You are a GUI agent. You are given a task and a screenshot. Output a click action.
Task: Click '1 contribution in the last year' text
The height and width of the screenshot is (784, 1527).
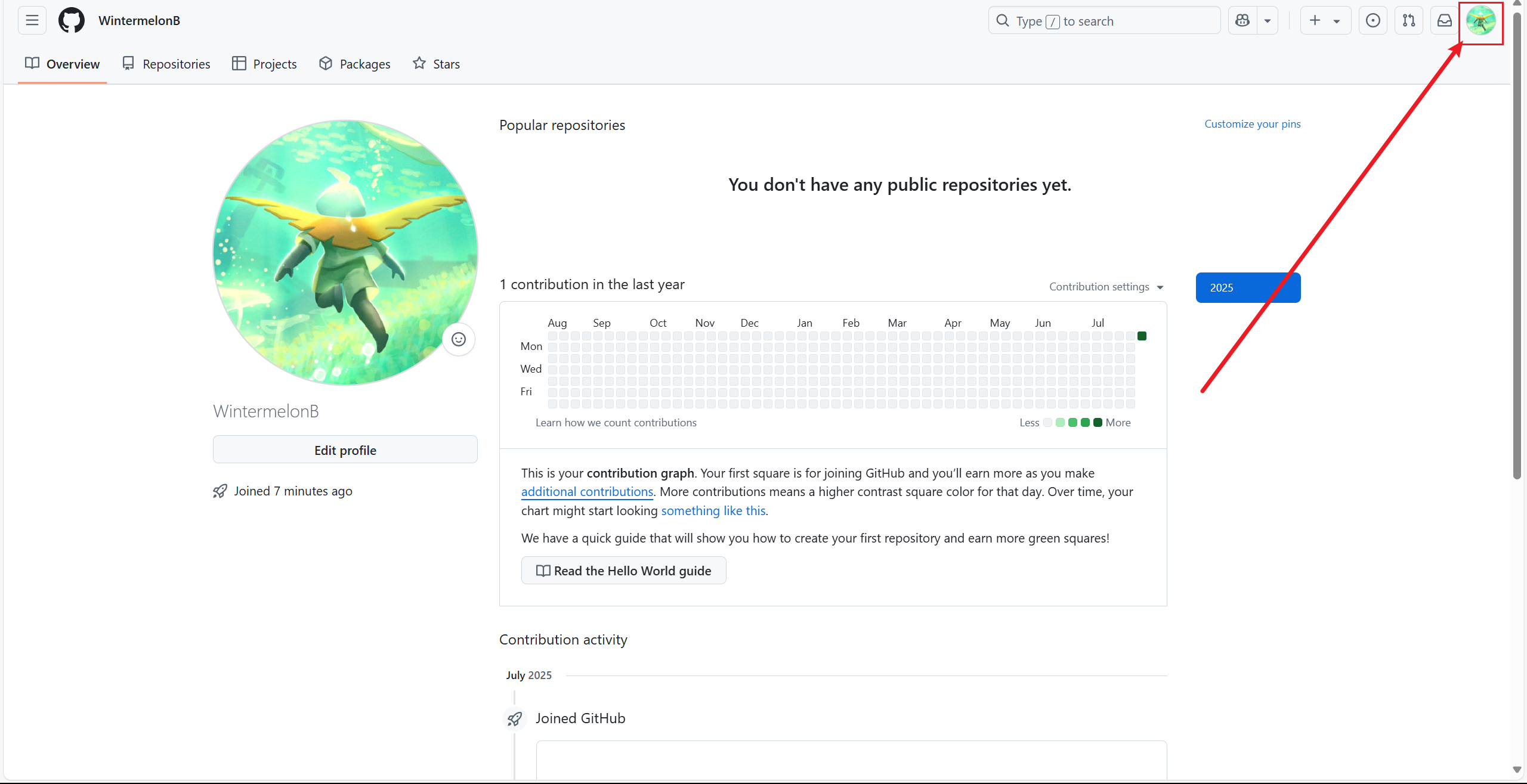click(x=592, y=284)
